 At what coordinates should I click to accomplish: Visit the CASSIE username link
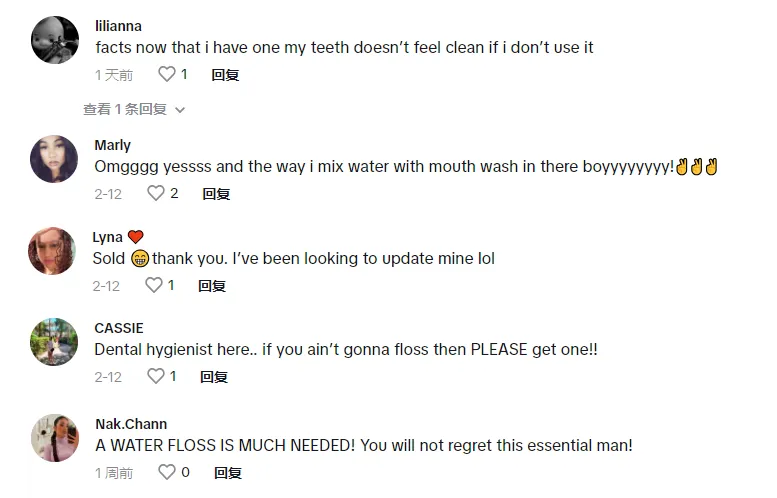119,328
